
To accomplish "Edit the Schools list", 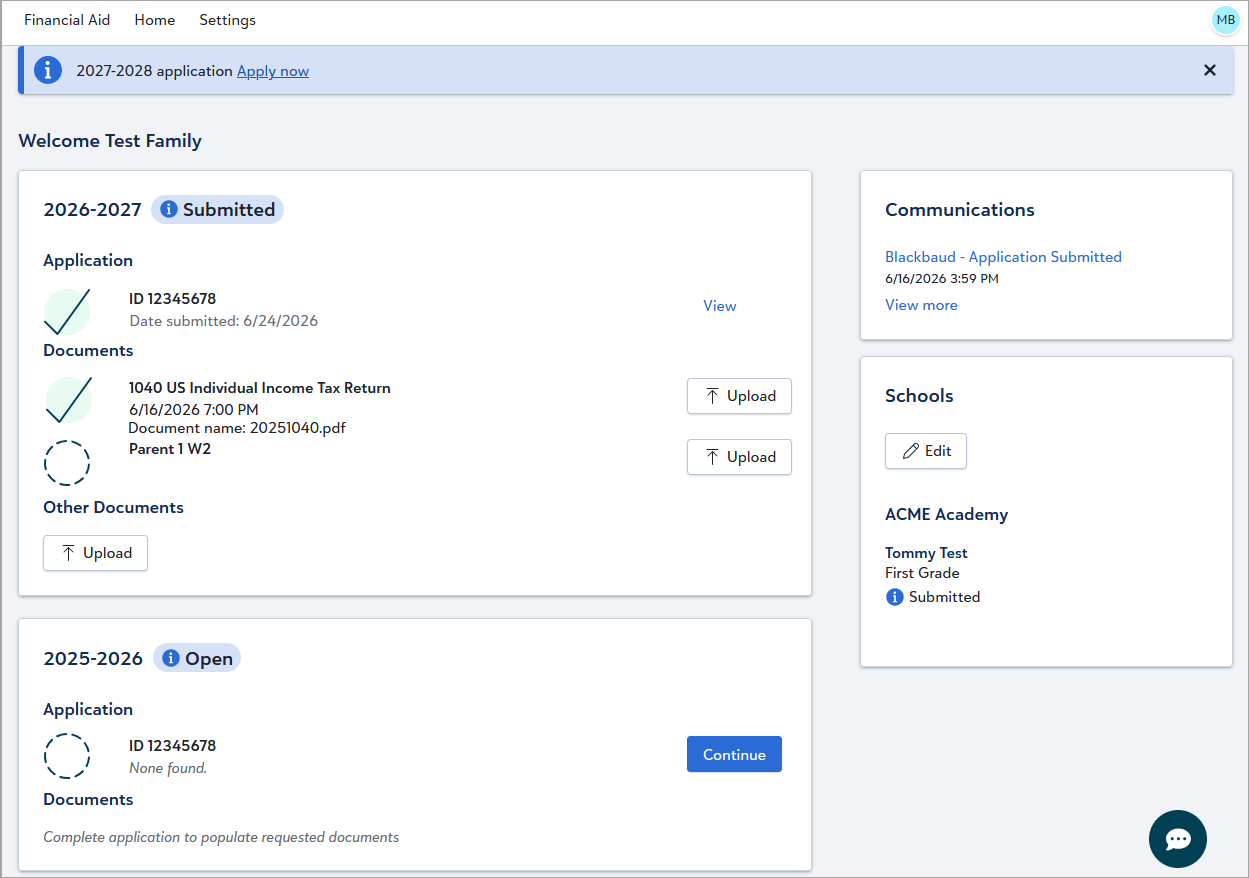I will tap(926, 451).
